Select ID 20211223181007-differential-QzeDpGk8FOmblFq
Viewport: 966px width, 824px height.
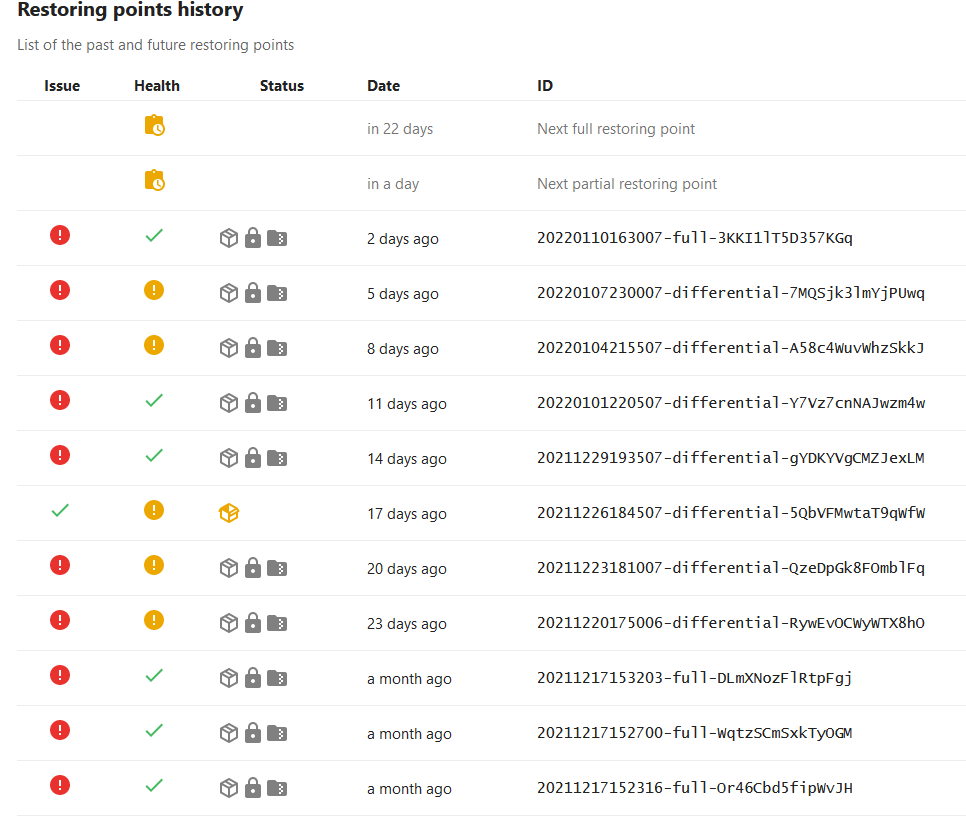click(x=731, y=568)
